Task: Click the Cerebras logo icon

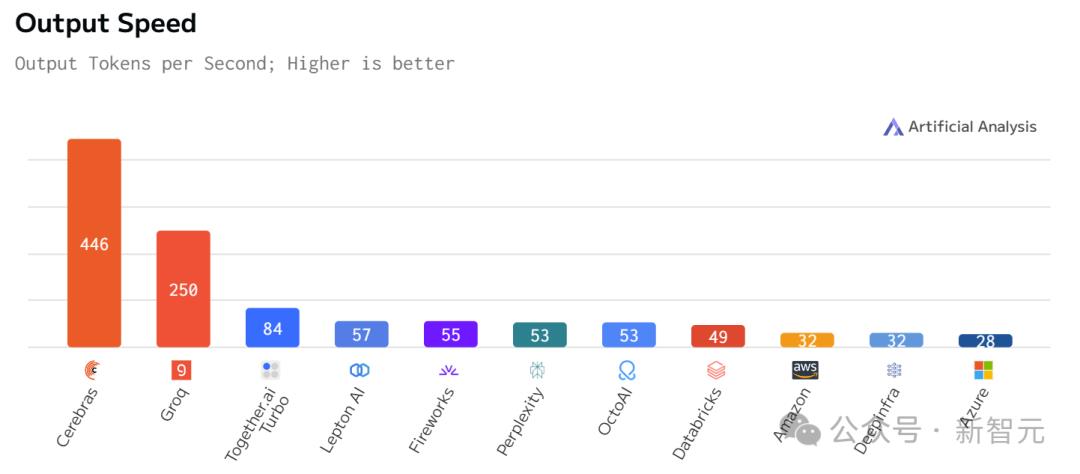Action: (93, 370)
